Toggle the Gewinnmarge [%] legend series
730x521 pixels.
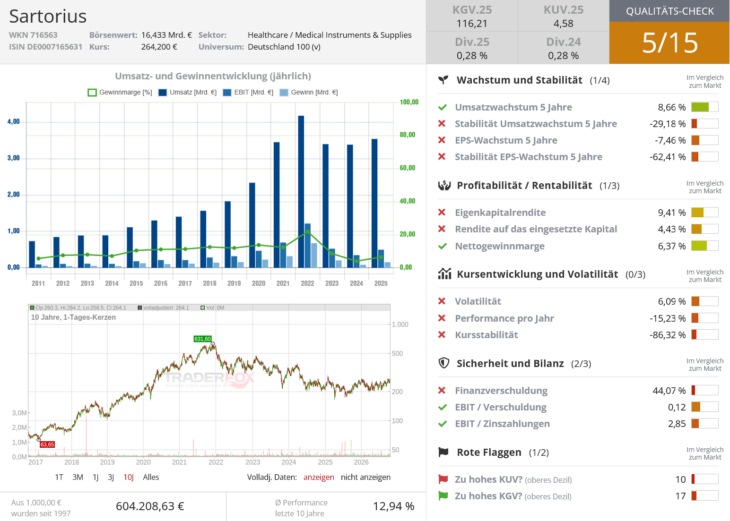pyautogui.click(x=120, y=92)
